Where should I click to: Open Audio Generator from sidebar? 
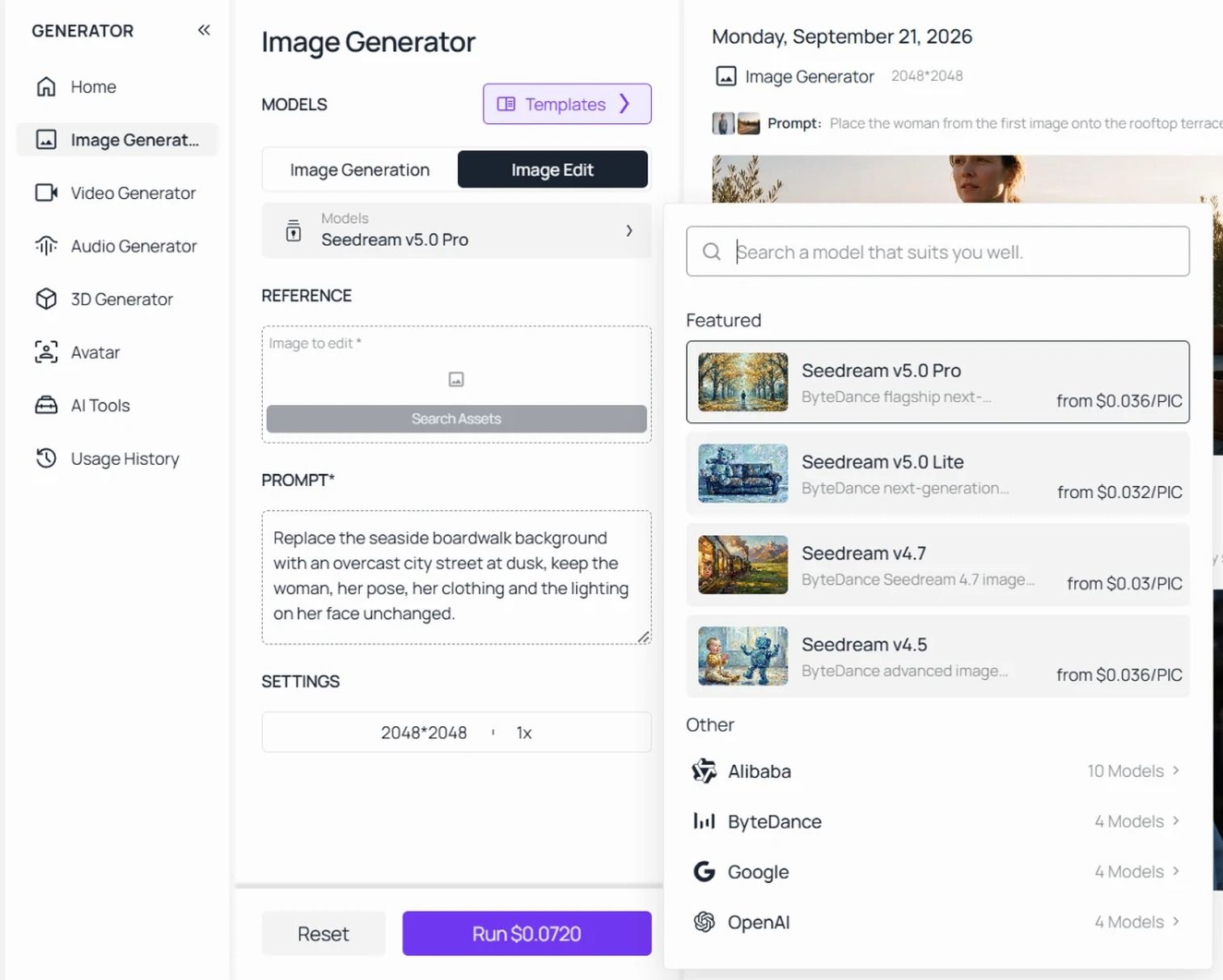(134, 246)
